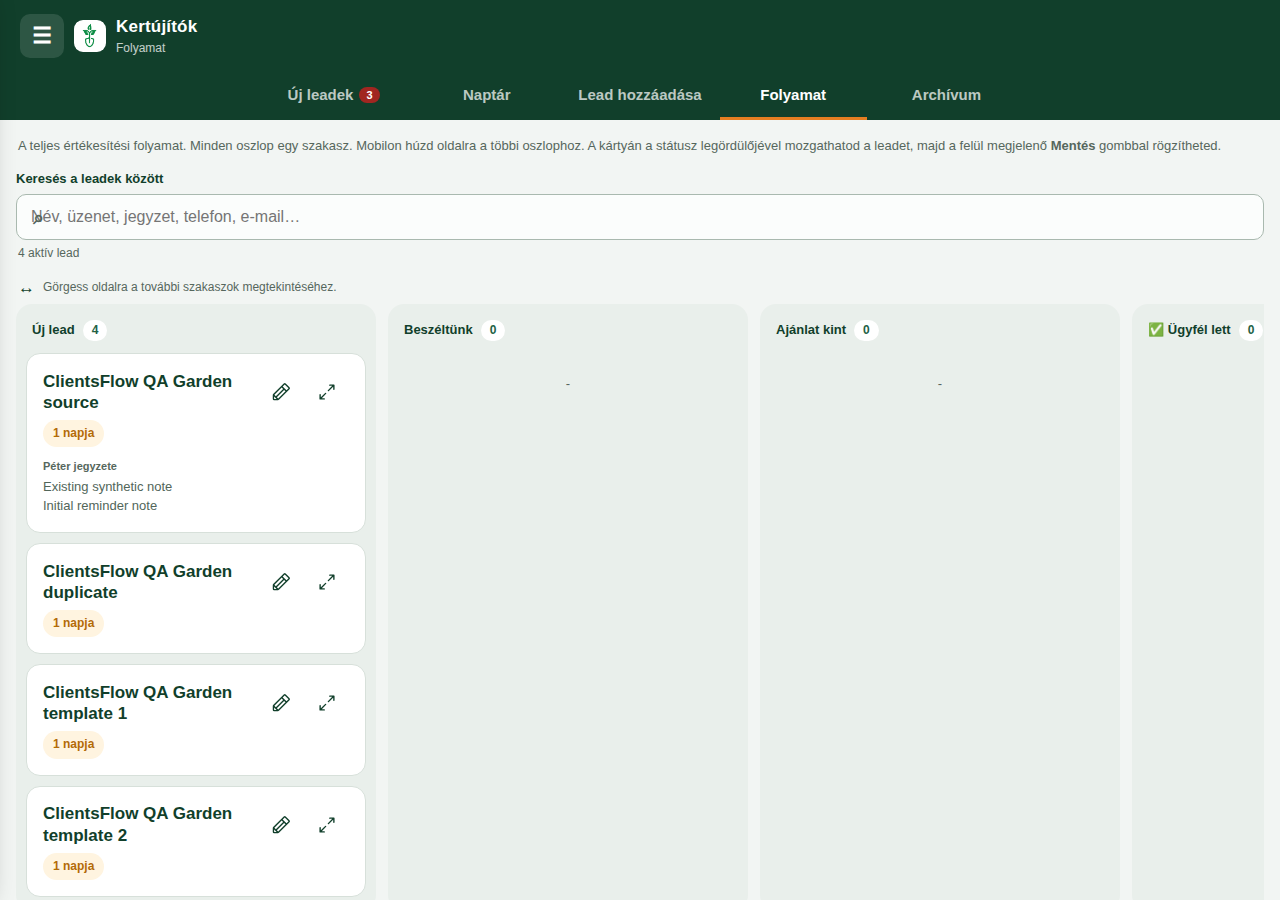Click the Beszéltünk column header

tap(438, 330)
